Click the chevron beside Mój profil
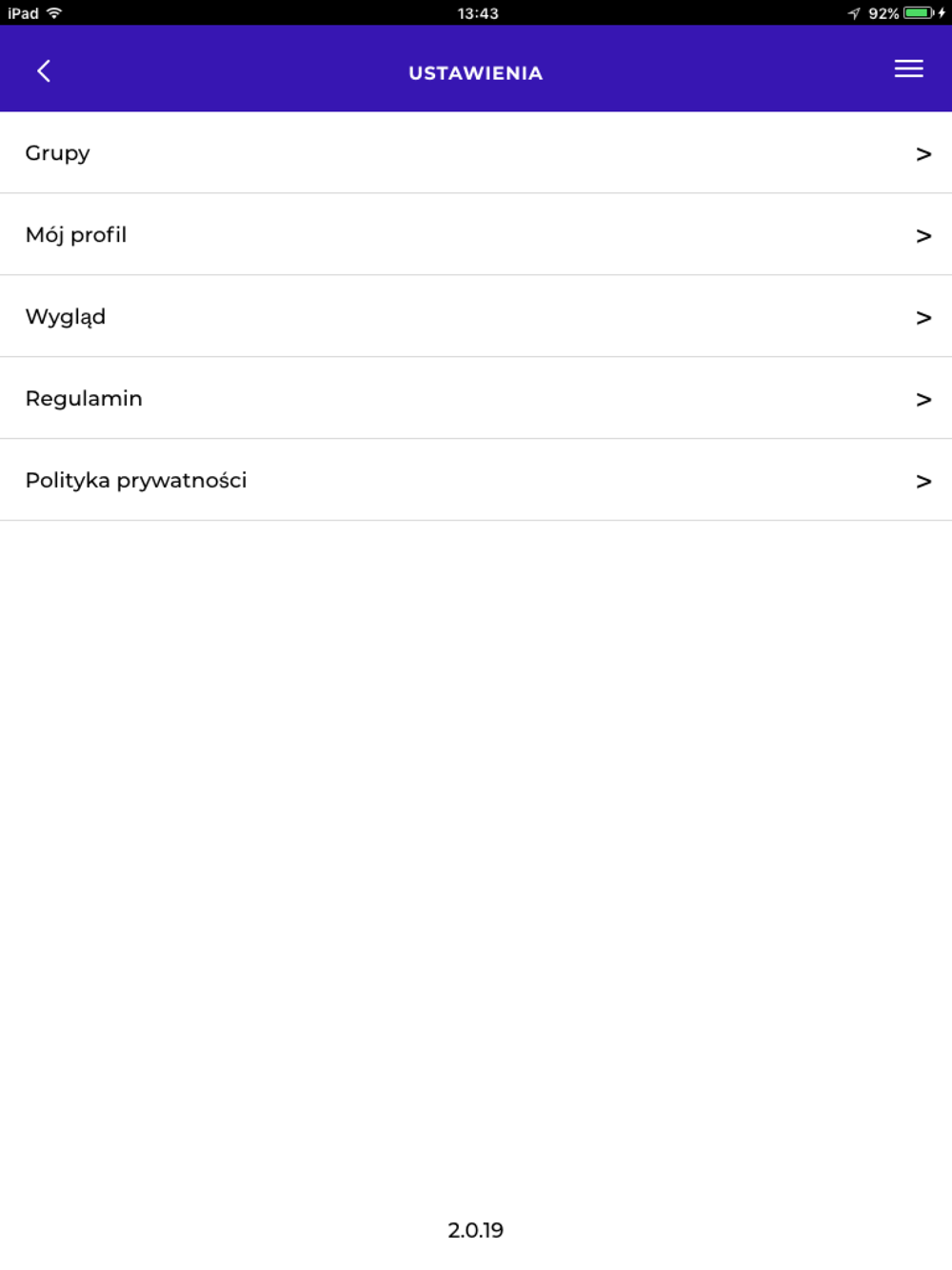Image resolution: width=952 pixels, height=1270 pixels. click(x=922, y=236)
